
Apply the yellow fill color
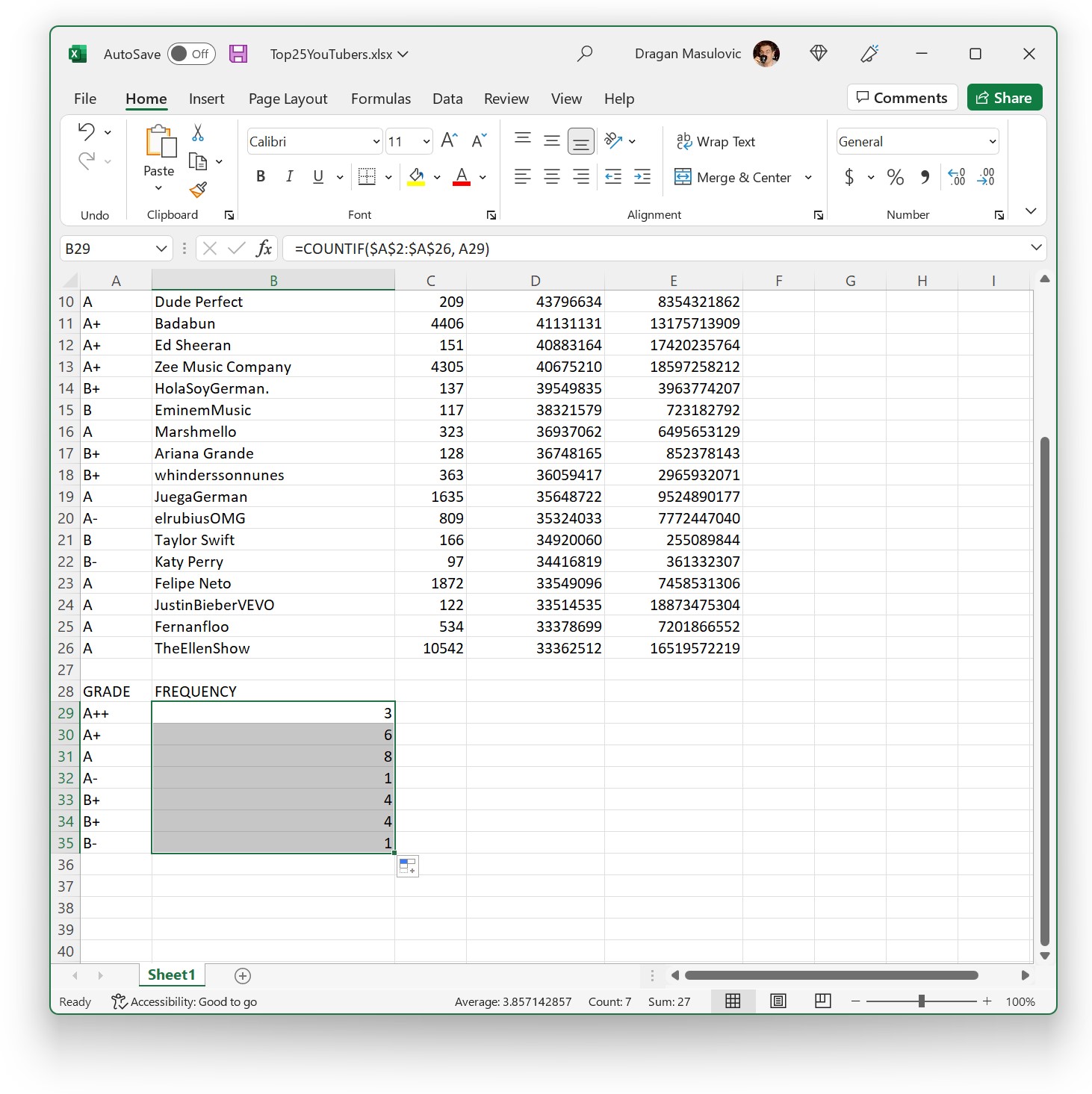(x=417, y=177)
